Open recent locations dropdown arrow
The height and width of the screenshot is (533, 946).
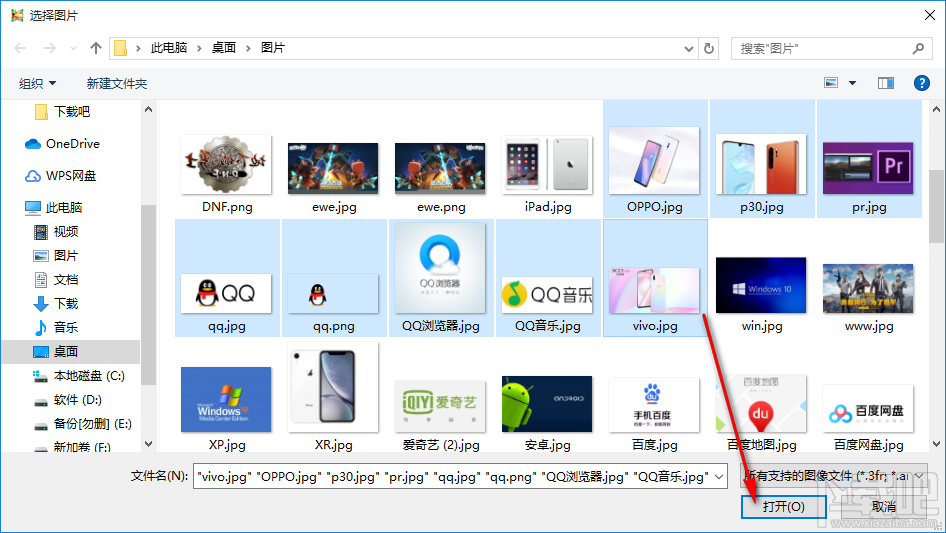pos(73,48)
